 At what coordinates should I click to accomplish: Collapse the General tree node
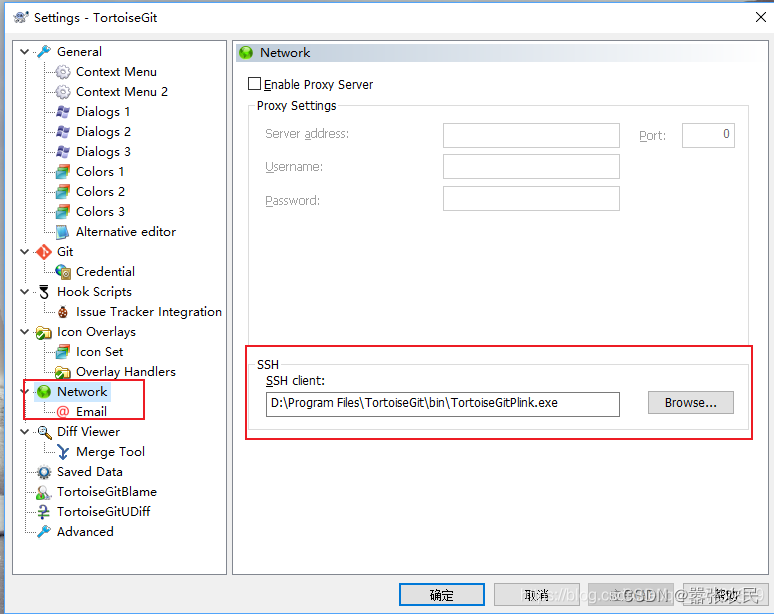coord(24,51)
